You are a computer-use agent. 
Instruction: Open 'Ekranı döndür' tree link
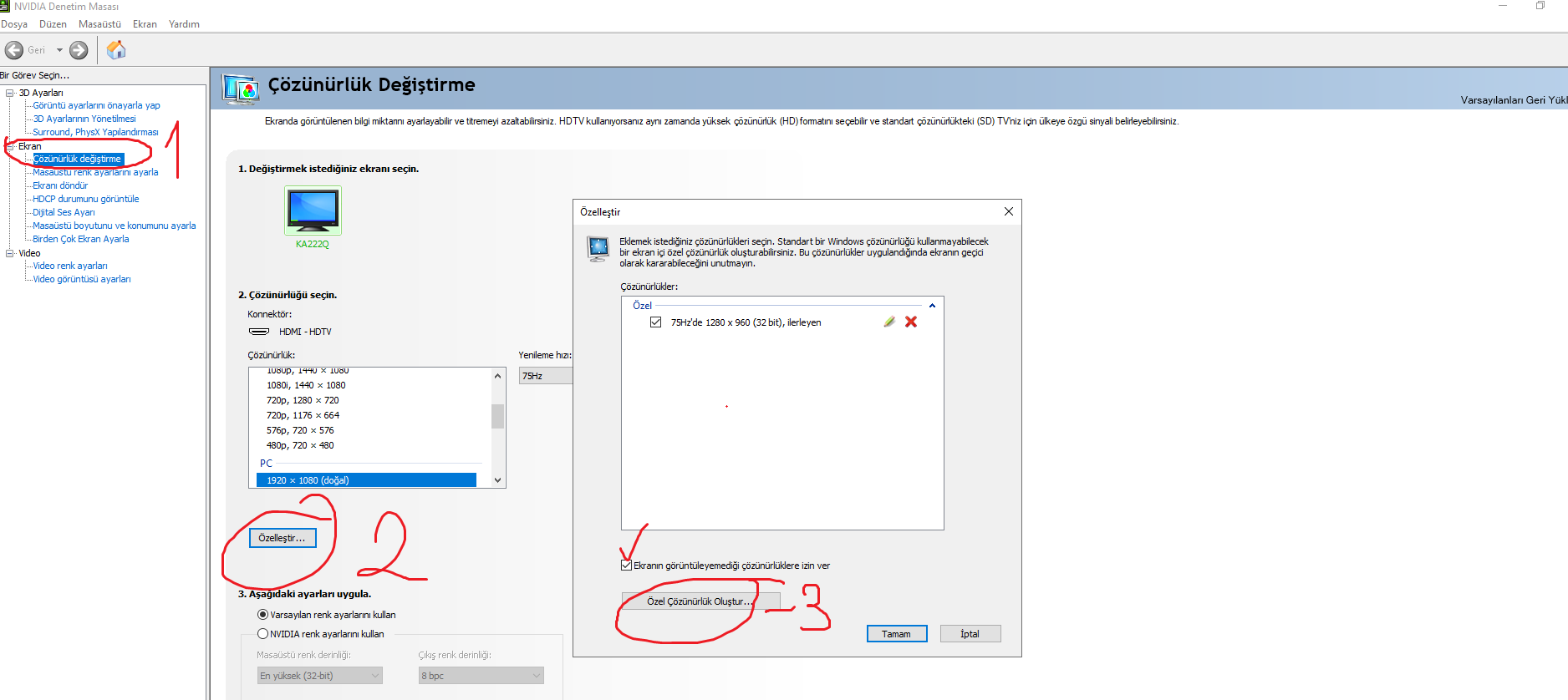(x=60, y=185)
